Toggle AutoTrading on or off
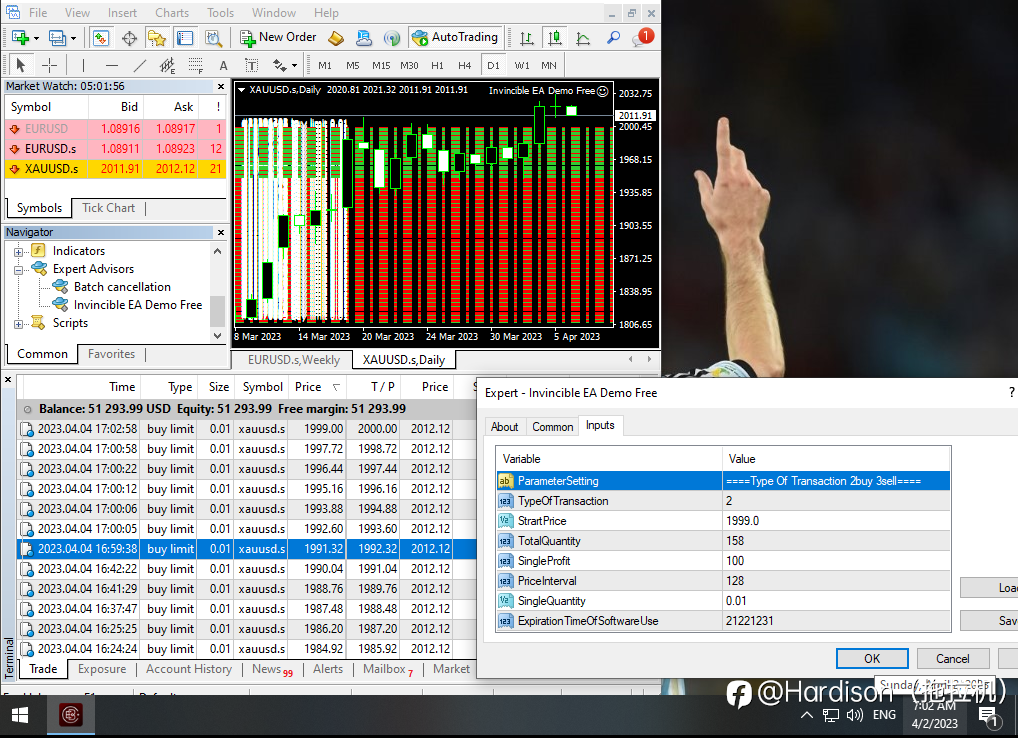Viewport: 1018px width, 738px height. click(455, 38)
